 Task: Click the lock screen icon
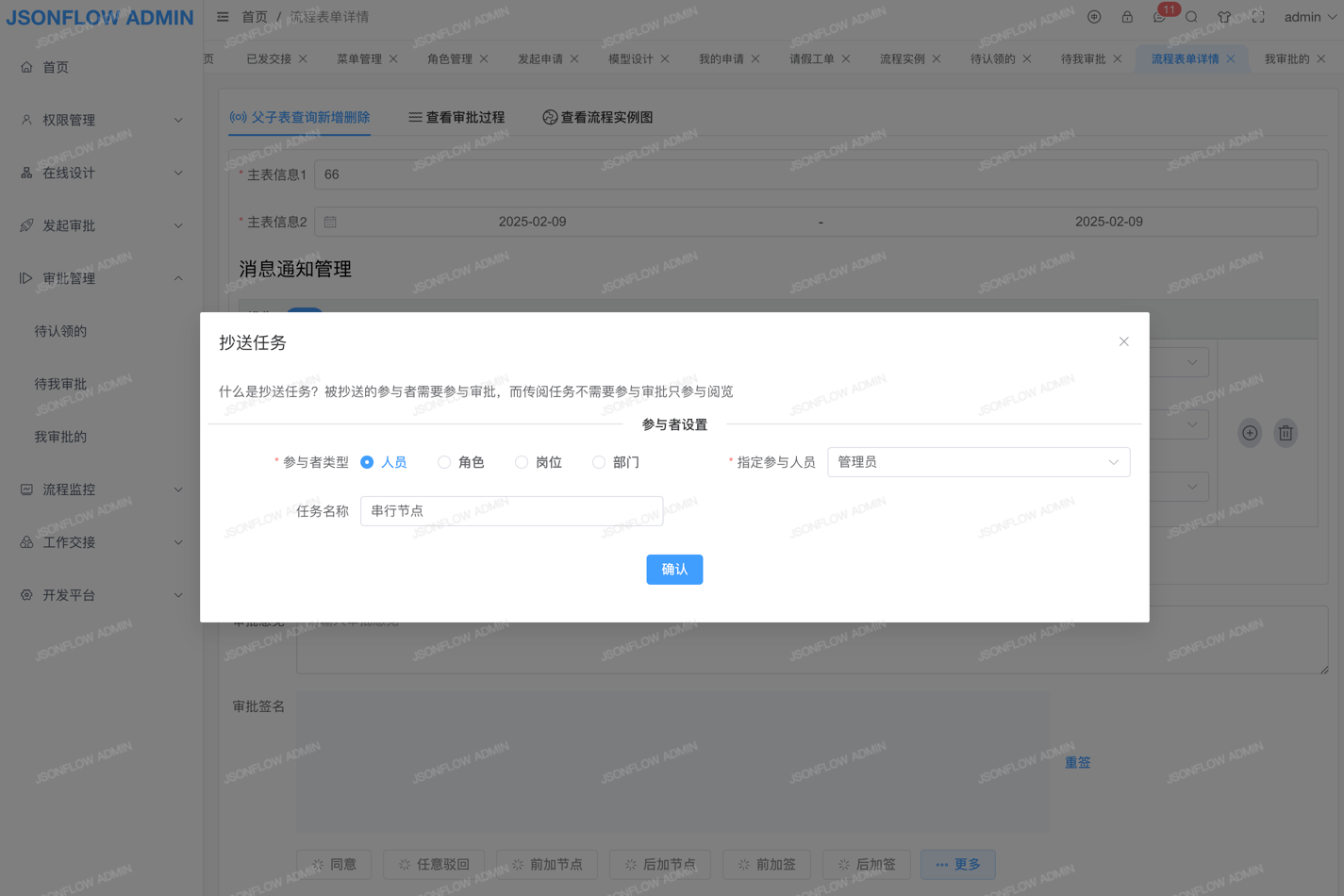(x=1127, y=17)
